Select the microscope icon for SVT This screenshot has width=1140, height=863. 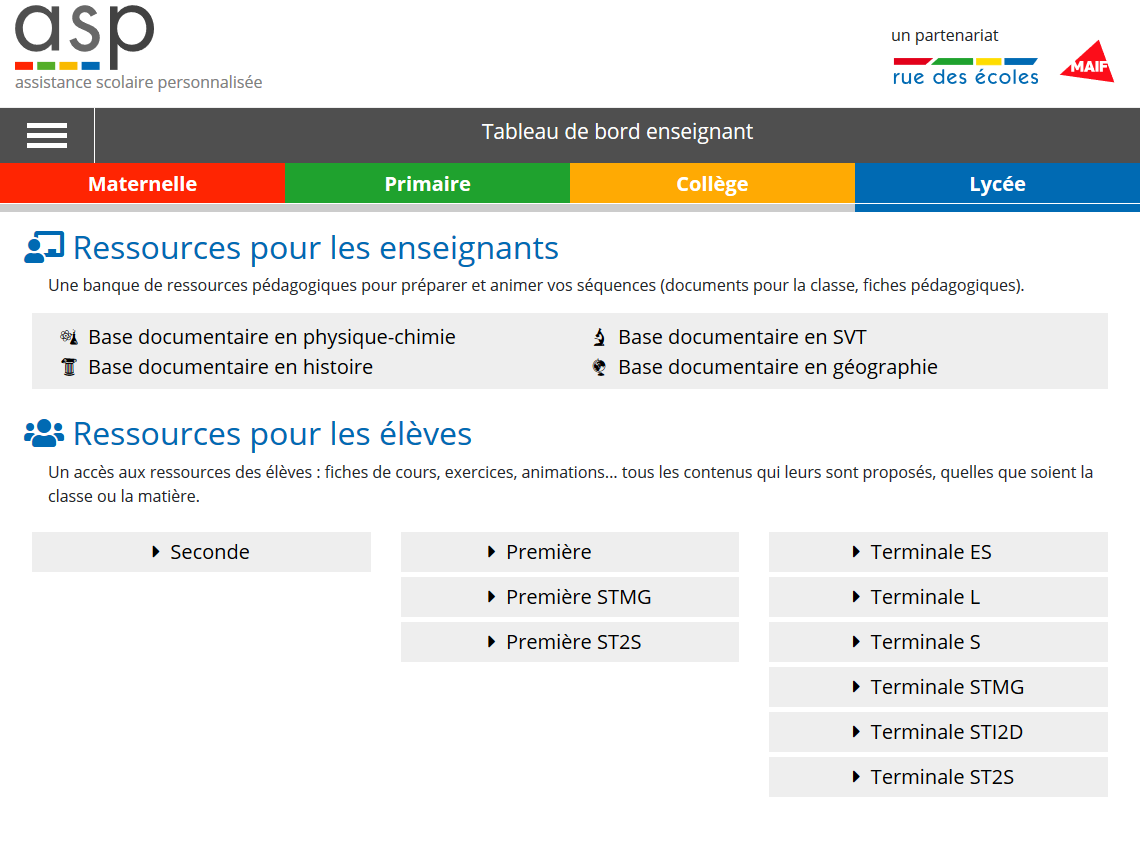coord(600,337)
